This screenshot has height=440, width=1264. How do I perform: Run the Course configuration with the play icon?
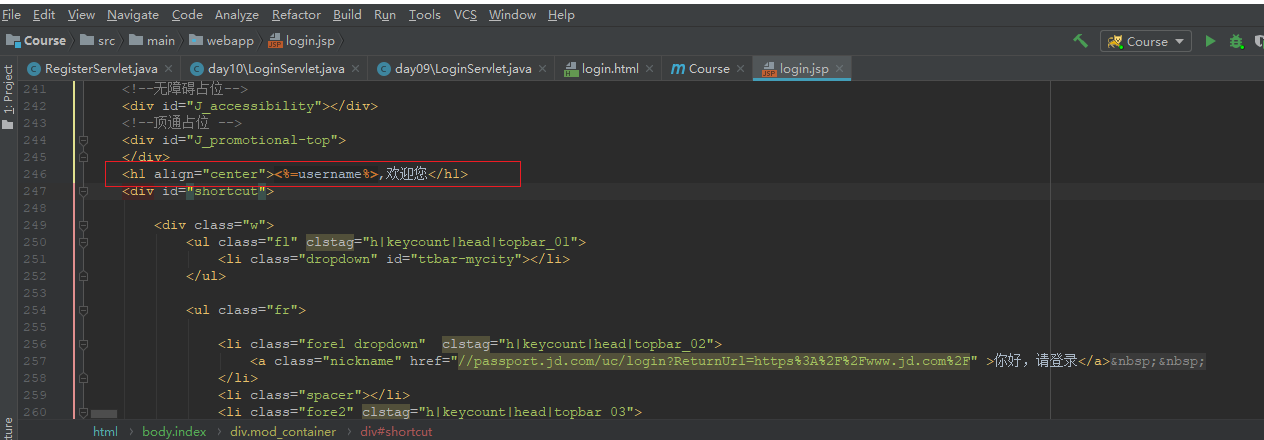coord(1210,41)
